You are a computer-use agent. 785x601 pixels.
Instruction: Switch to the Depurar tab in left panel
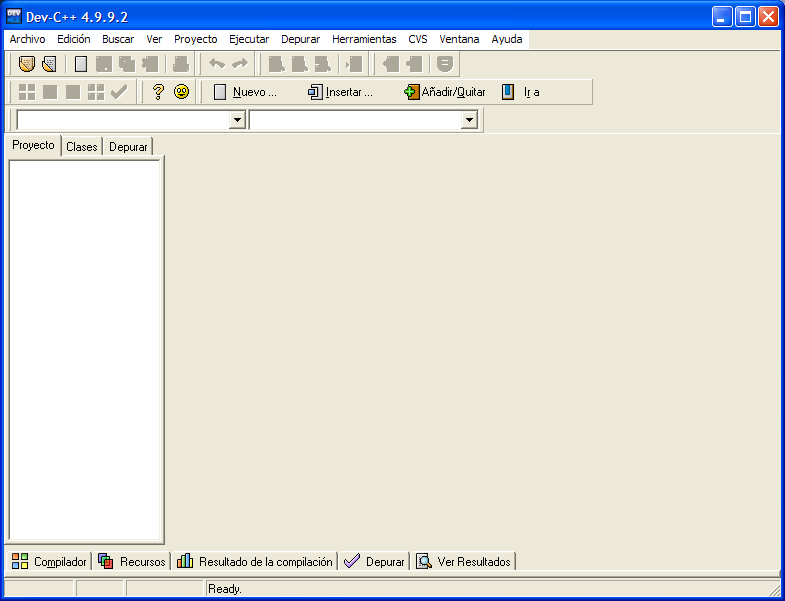coord(128,147)
